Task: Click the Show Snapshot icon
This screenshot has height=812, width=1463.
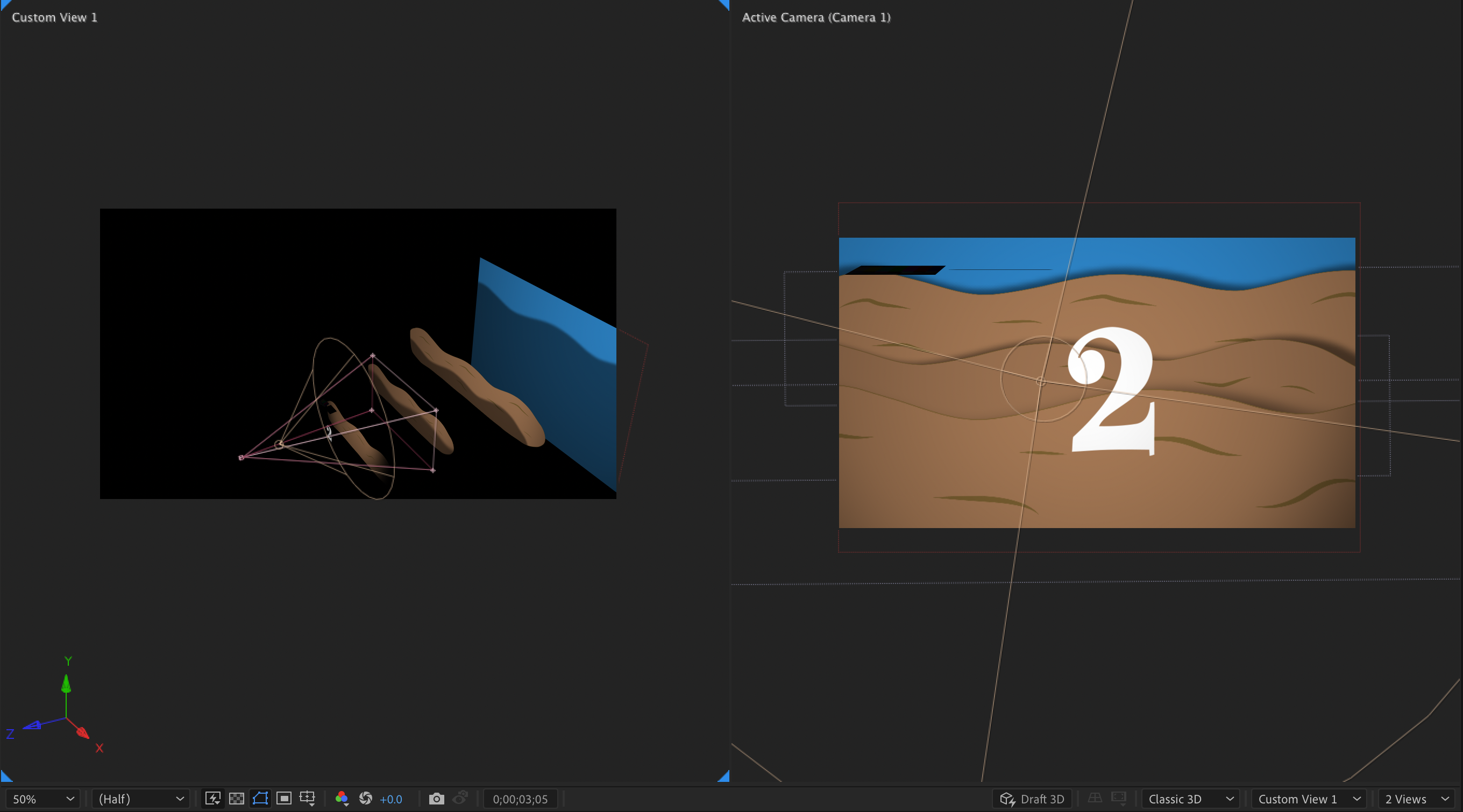Action: click(460, 799)
